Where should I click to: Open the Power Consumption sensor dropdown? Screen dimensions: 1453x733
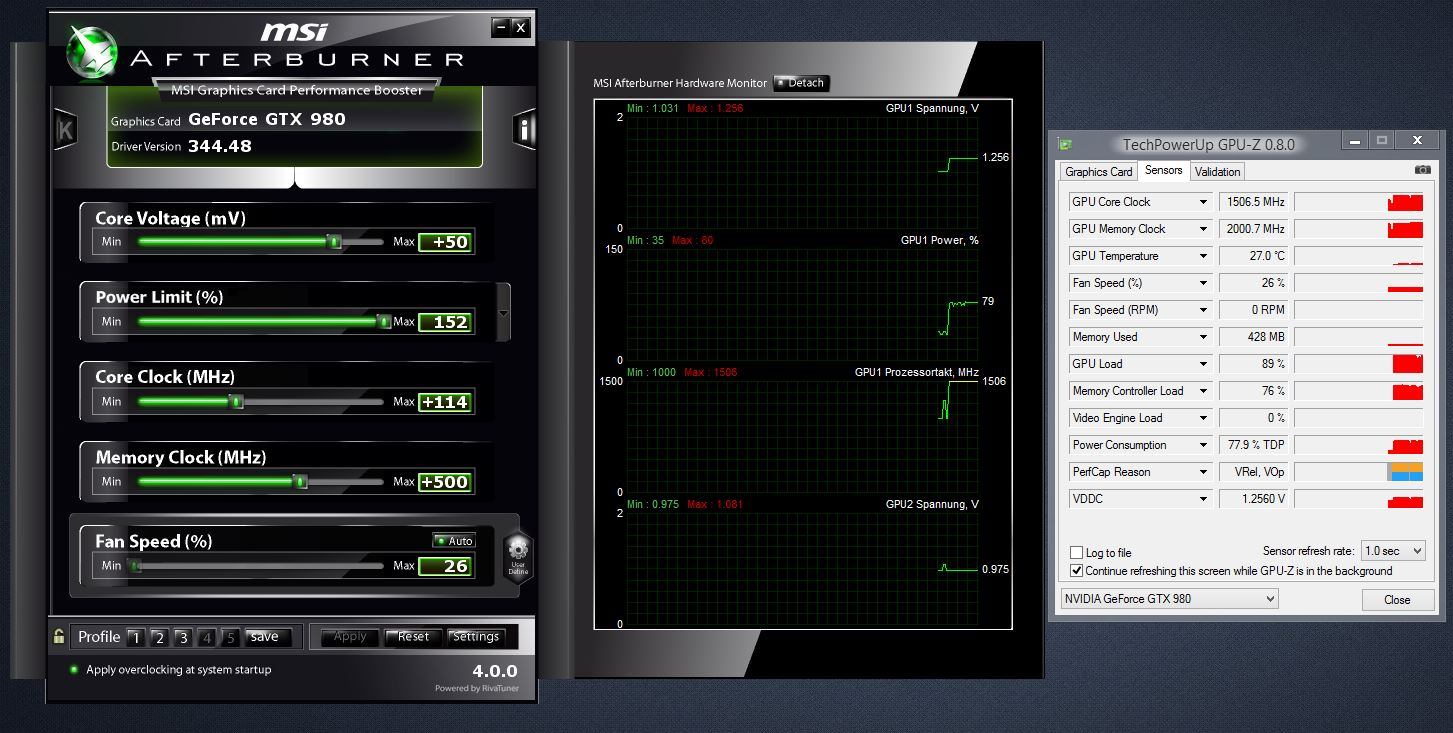pos(1203,445)
